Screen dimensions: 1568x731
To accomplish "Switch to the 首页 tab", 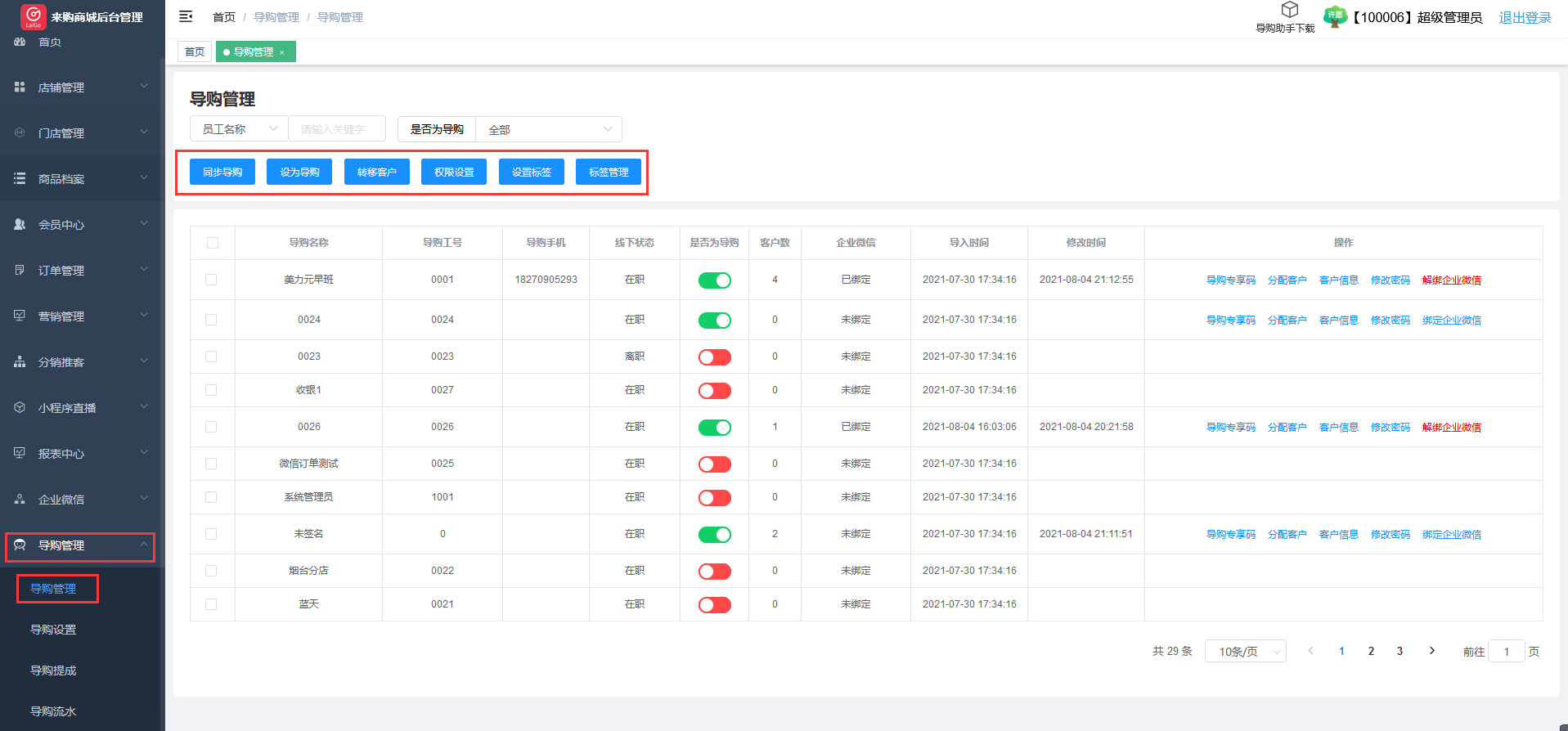I will click(195, 52).
